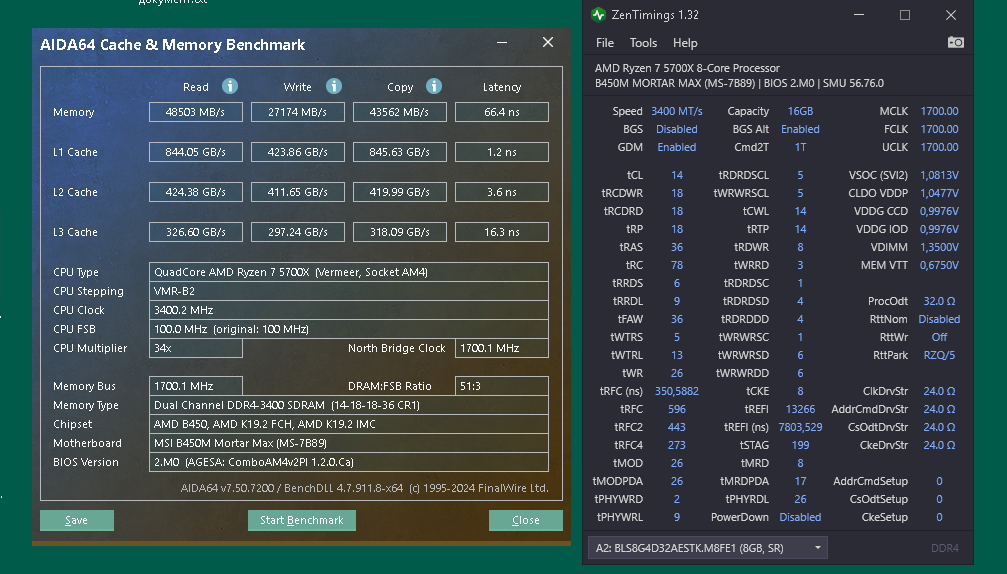This screenshot has width=1007, height=574.
Task: Click the North Bridge Clock 1700.1 MHz field
Action: [x=502, y=348]
